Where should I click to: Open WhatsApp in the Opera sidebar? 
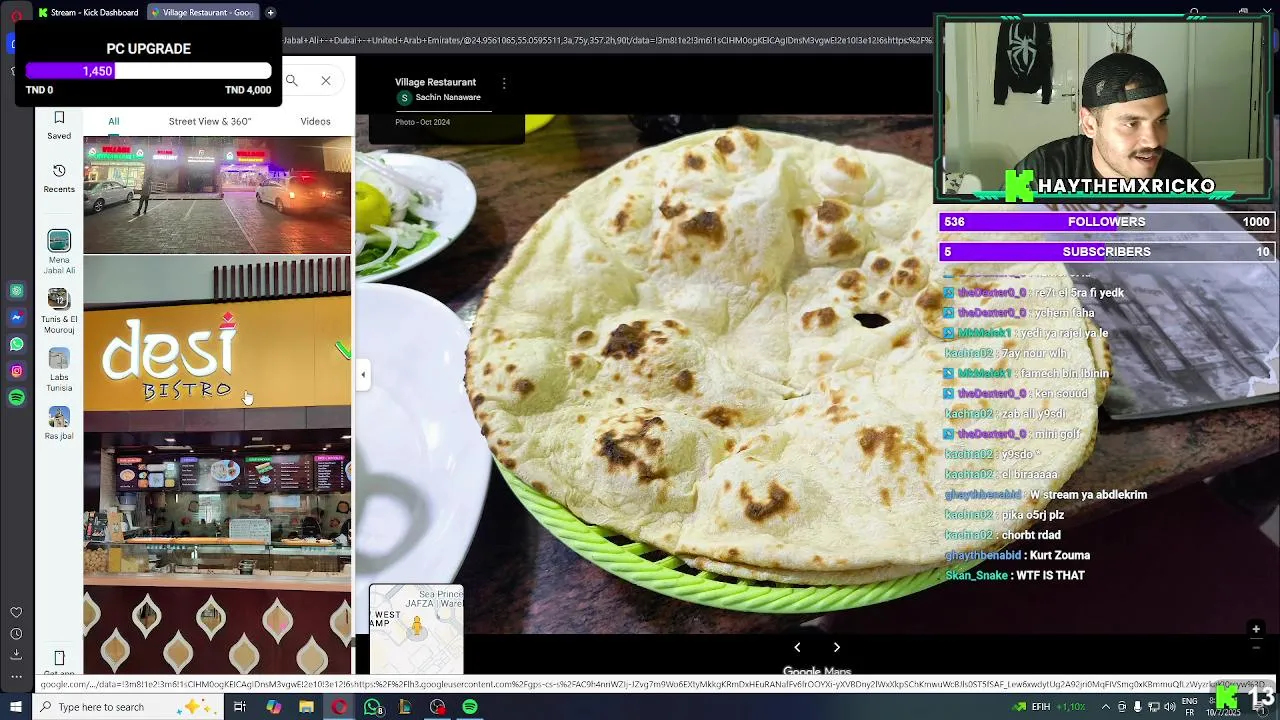(17, 344)
